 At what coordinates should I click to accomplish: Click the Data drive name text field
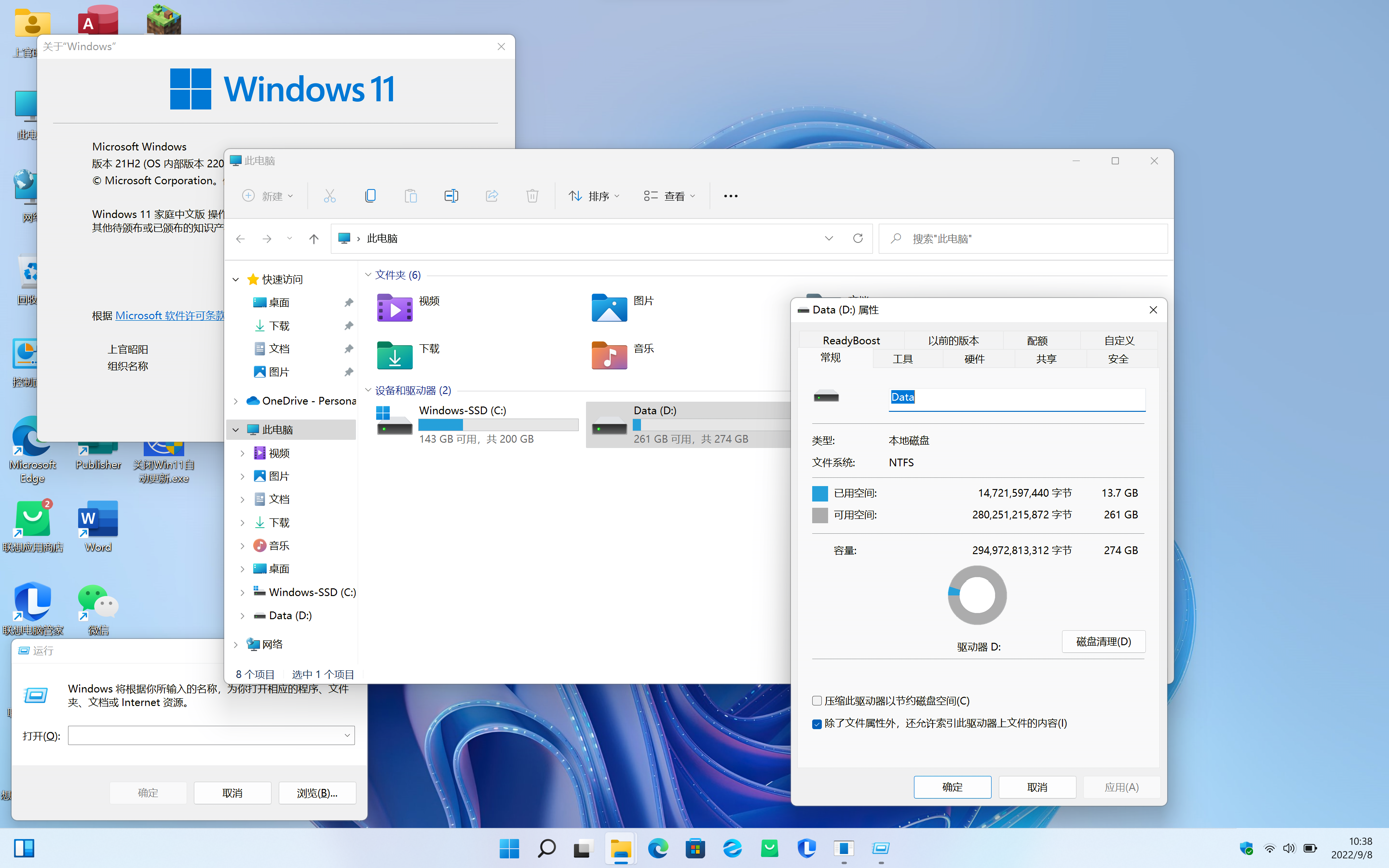click(1016, 398)
